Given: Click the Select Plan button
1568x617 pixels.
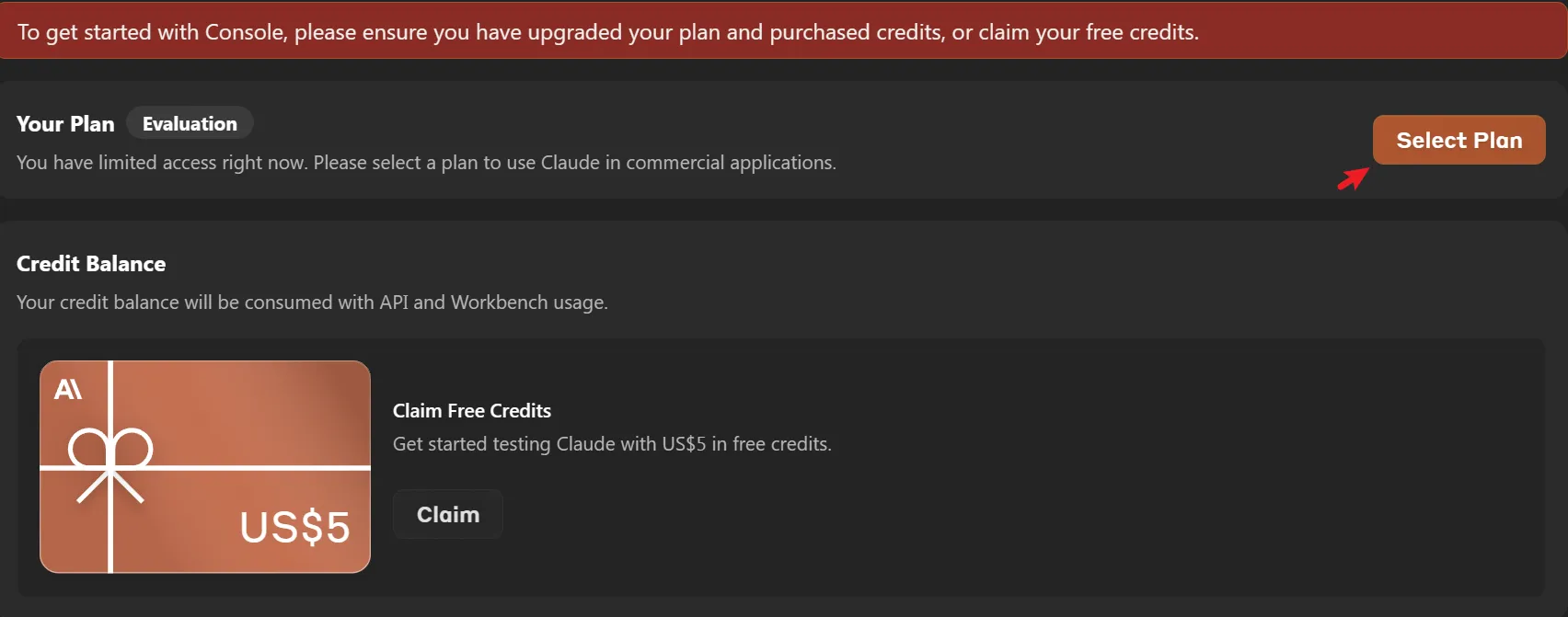Looking at the screenshot, I should coord(1458,140).
